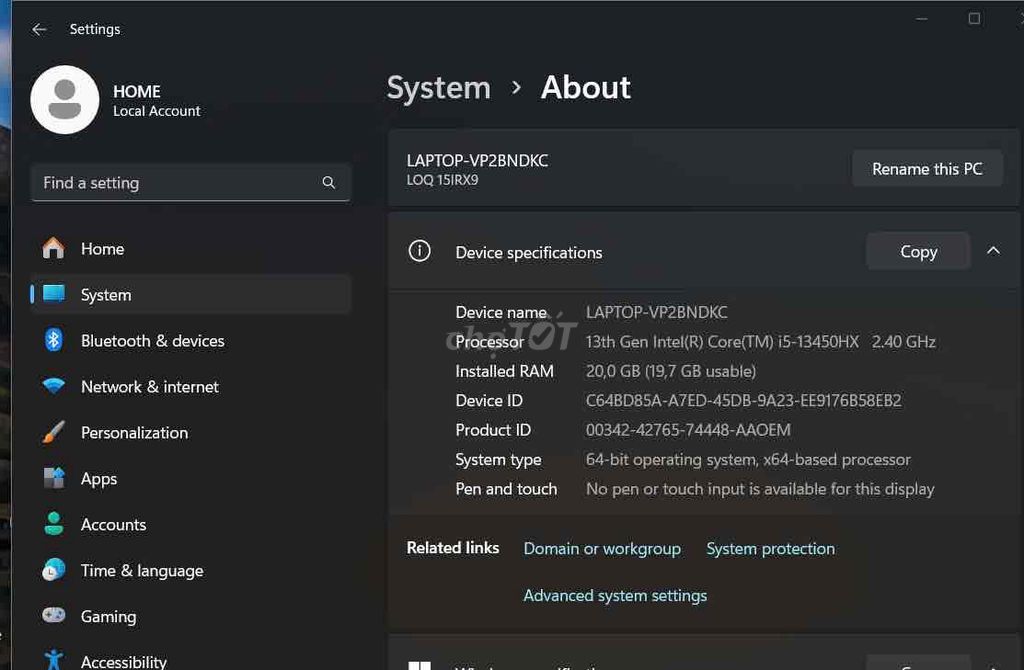Collapse the Device specifications section chevron
Image resolution: width=1024 pixels, height=670 pixels.
click(993, 251)
